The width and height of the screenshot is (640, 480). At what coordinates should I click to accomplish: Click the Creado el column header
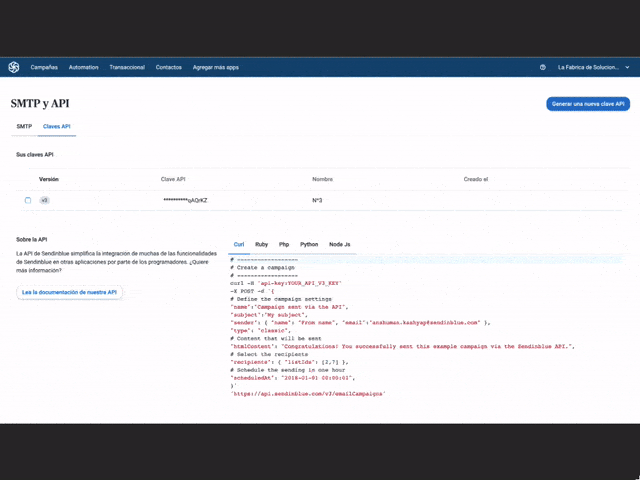pyautogui.click(x=476, y=179)
